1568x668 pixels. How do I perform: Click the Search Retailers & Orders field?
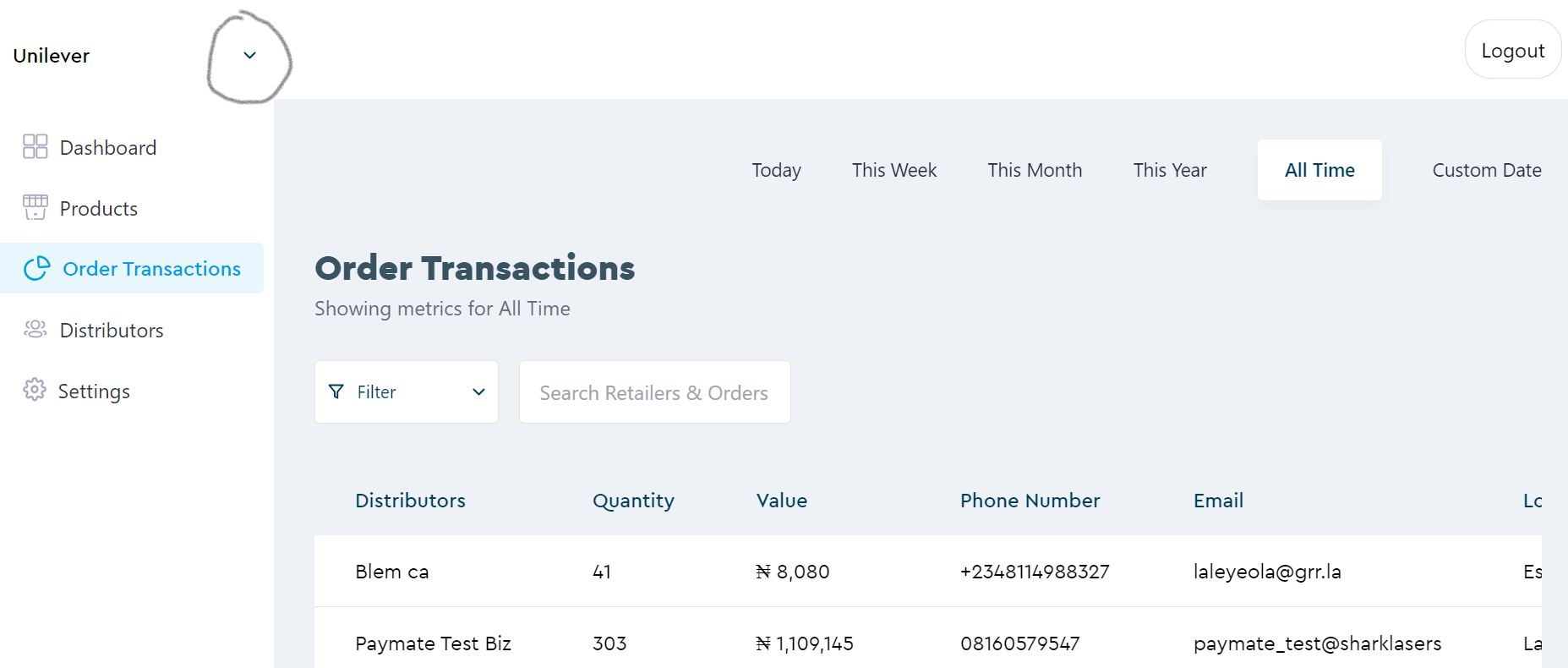pyautogui.click(x=654, y=392)
